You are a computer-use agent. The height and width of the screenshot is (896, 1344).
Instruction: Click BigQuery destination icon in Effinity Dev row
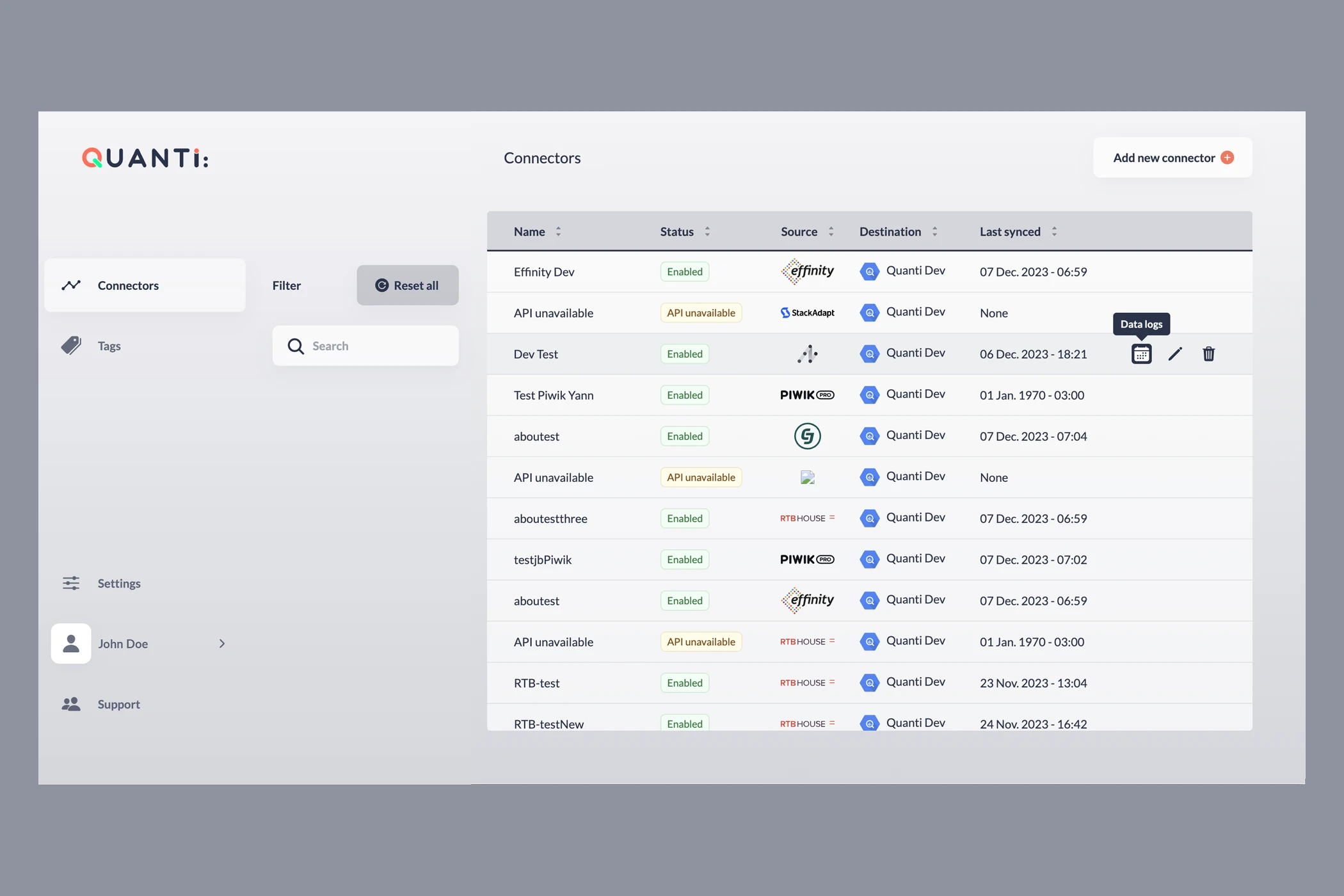[869, 271]
